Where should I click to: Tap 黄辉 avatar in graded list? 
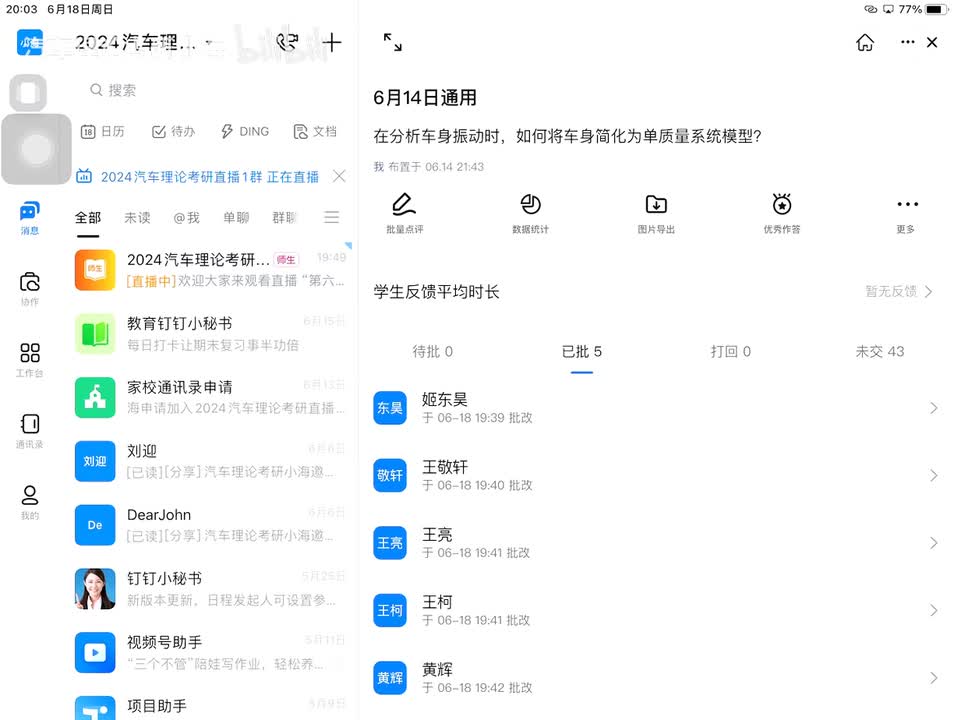point(390,678)
